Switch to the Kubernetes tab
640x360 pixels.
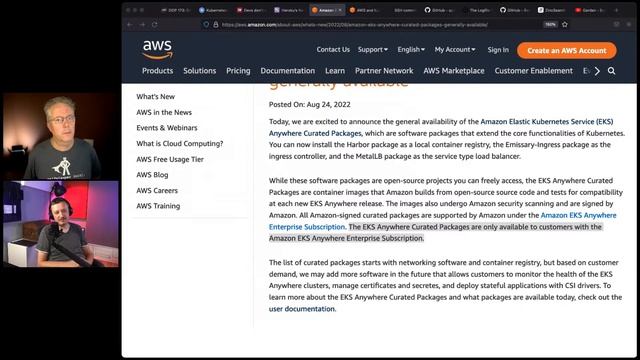[x=213, y=10]
